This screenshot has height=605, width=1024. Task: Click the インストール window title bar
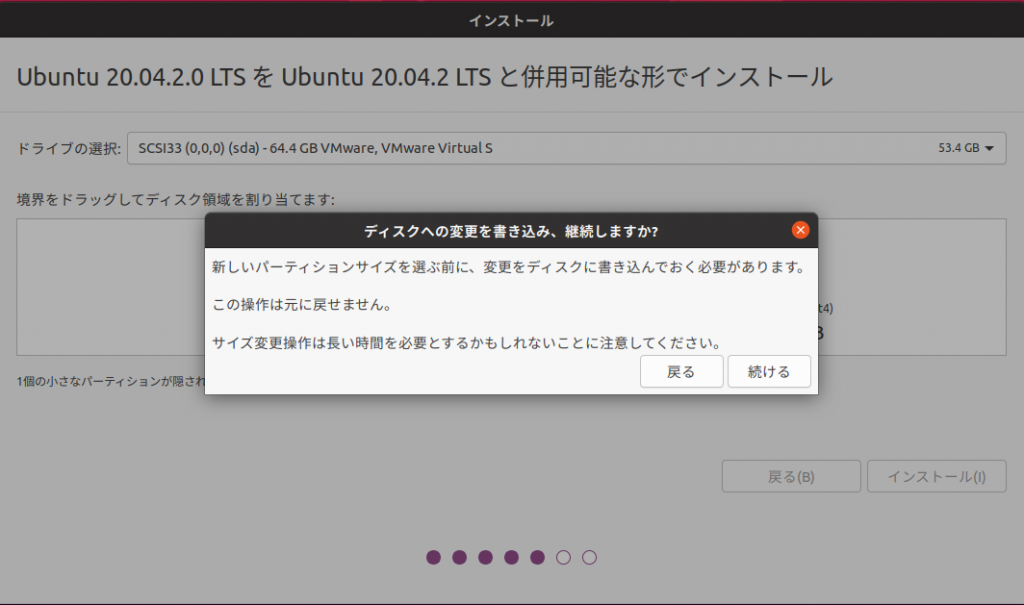point(512,20)
